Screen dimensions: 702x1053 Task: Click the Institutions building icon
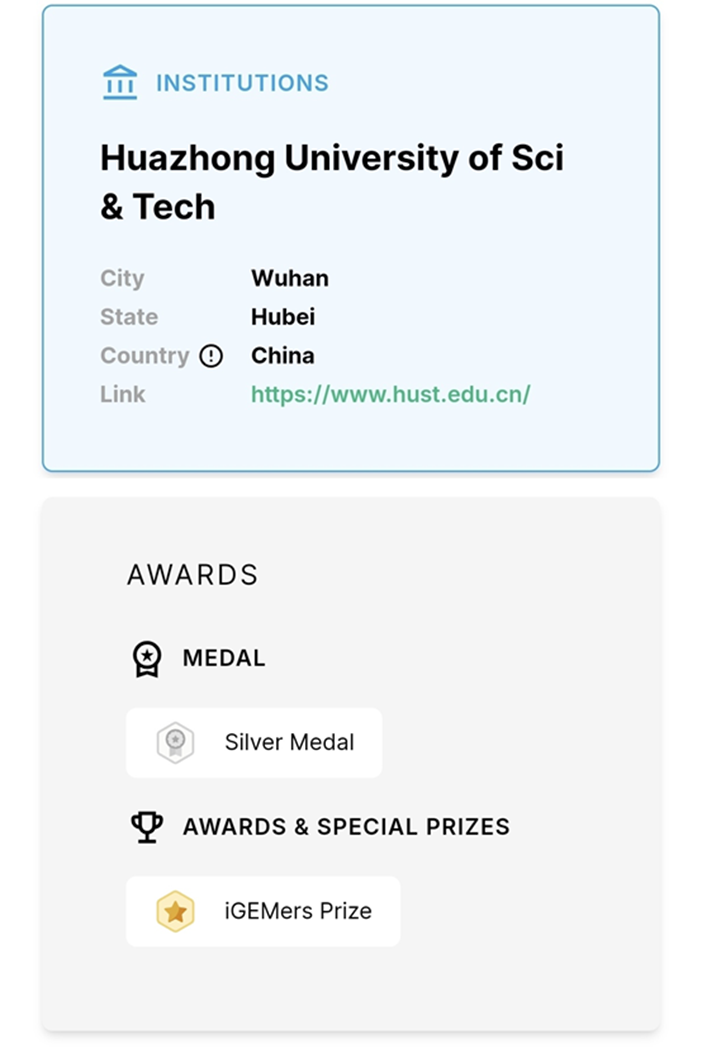click(120, 83)
